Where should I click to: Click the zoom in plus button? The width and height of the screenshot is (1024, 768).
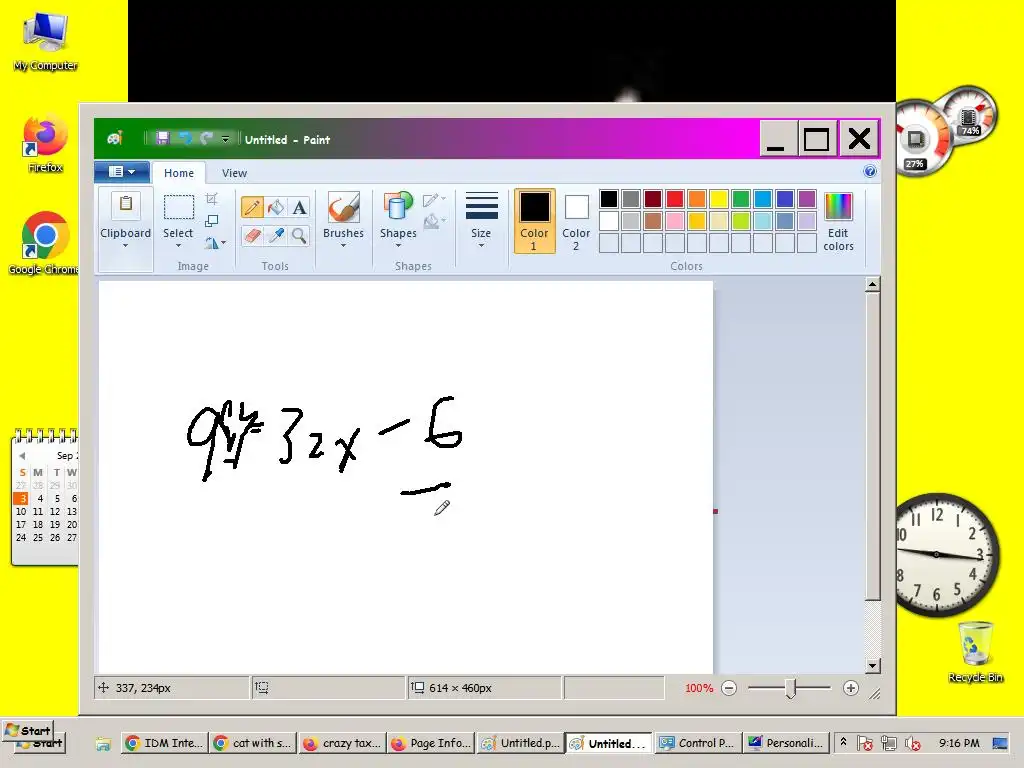click(850, 688)
